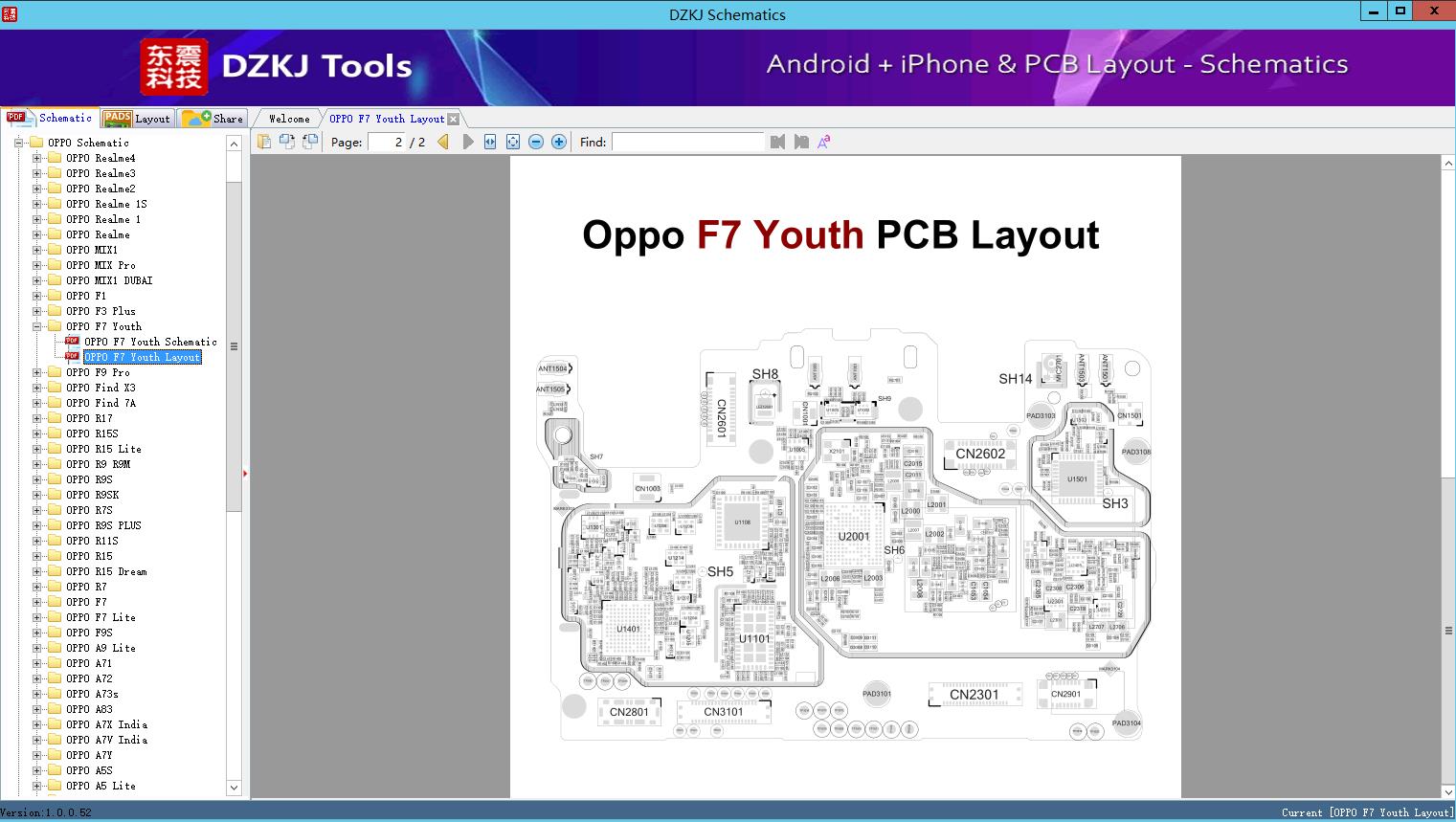Click the U2001 chip on PCB layout
This screenshot has width=1456, height=822.
tap(853, 536)
